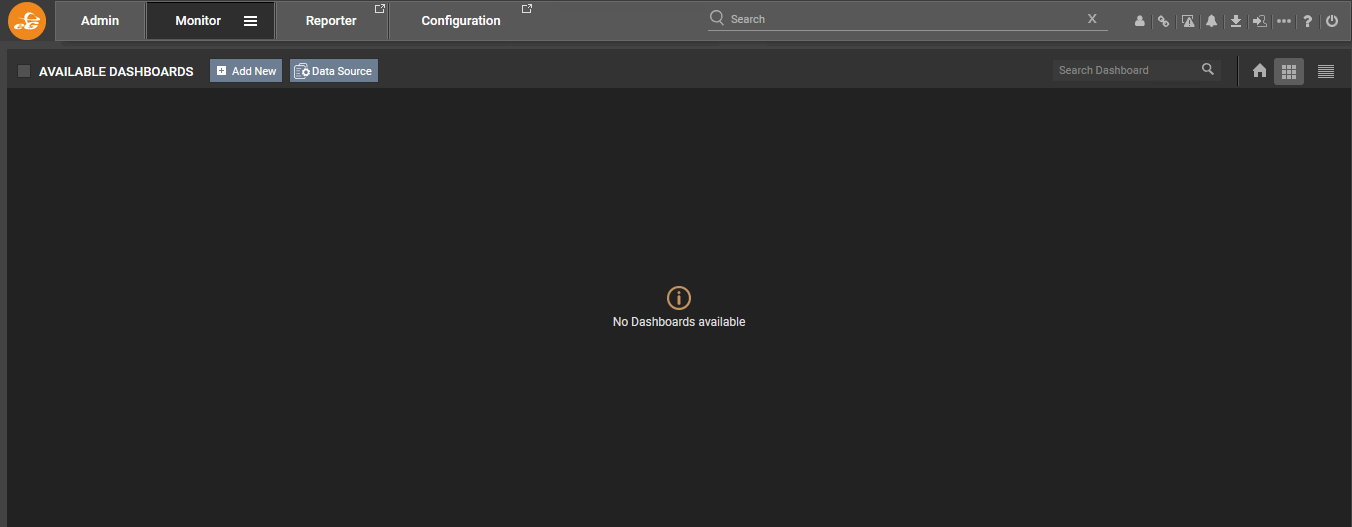Screen dimensions: 1352x527
Task: Open the Configuration tab
Action: click(x=461, y=21)
